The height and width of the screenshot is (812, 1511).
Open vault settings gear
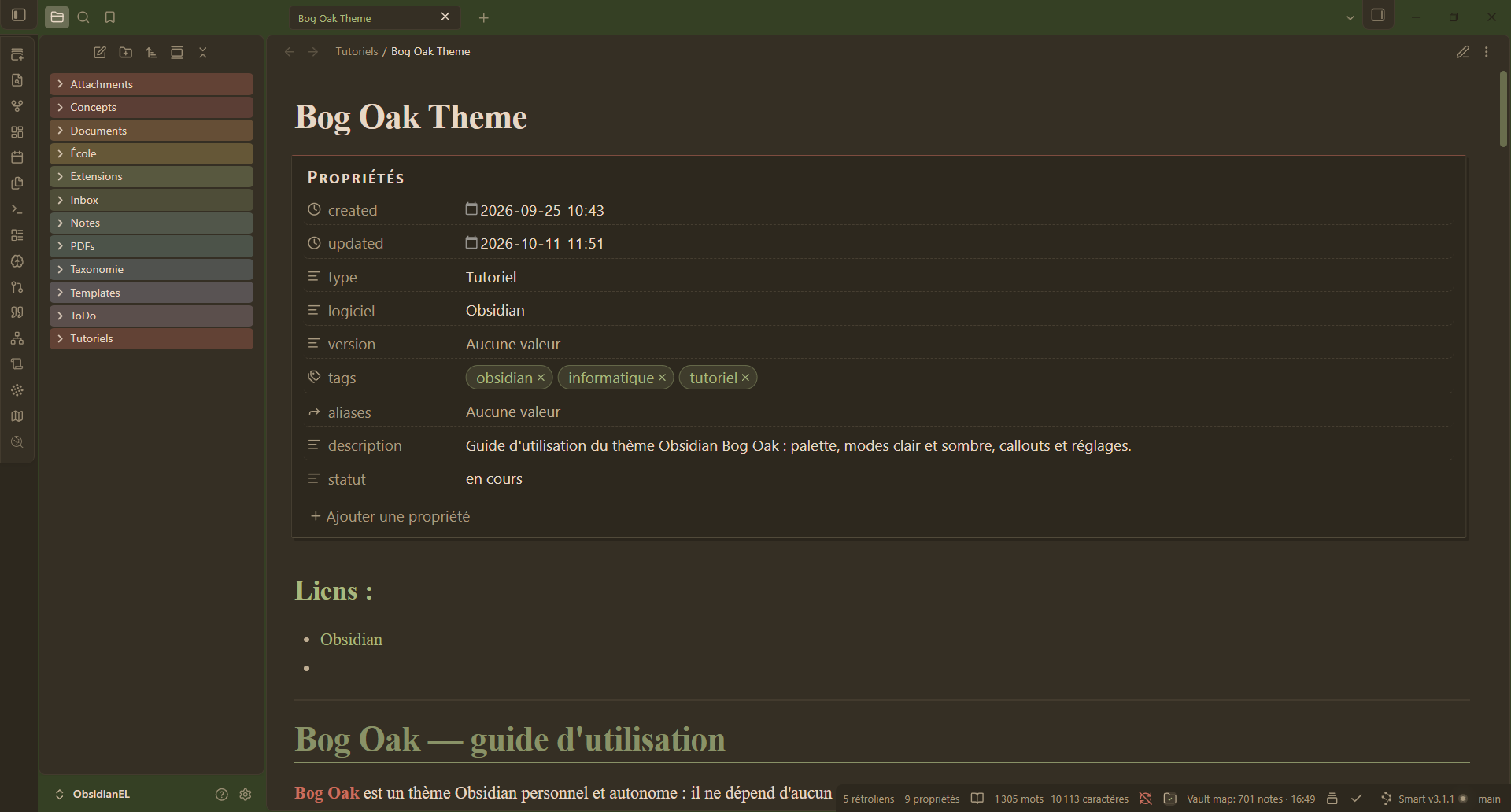click(x=246, y=795)
